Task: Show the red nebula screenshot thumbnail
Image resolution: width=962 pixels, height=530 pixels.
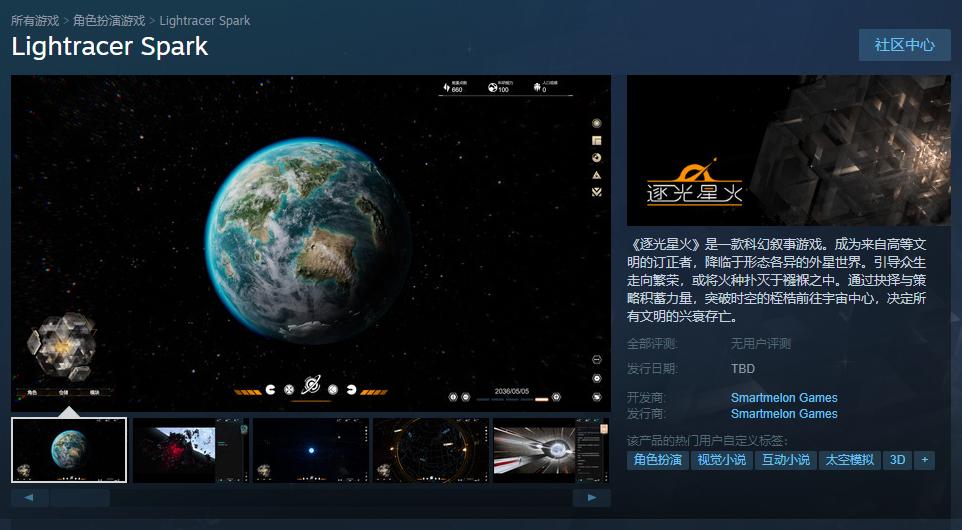Action: pyautogui.click(x=189, y=451)
